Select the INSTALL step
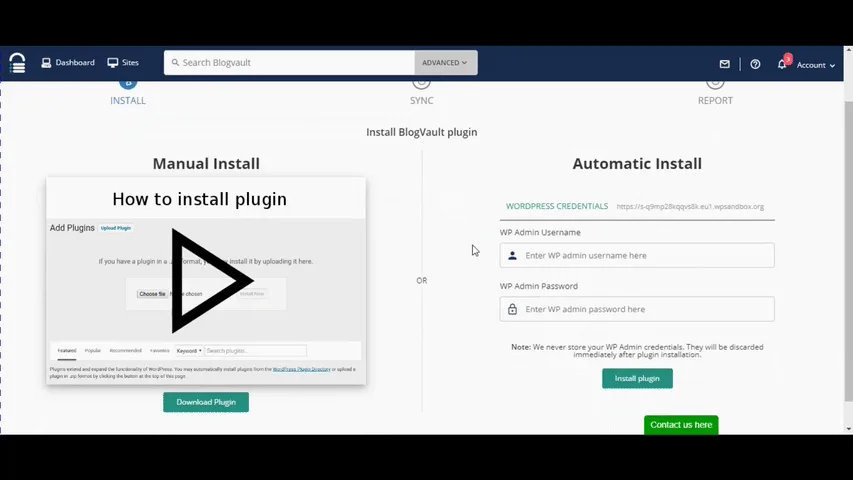This screenshot has width=853, height=480. (128, 100)
